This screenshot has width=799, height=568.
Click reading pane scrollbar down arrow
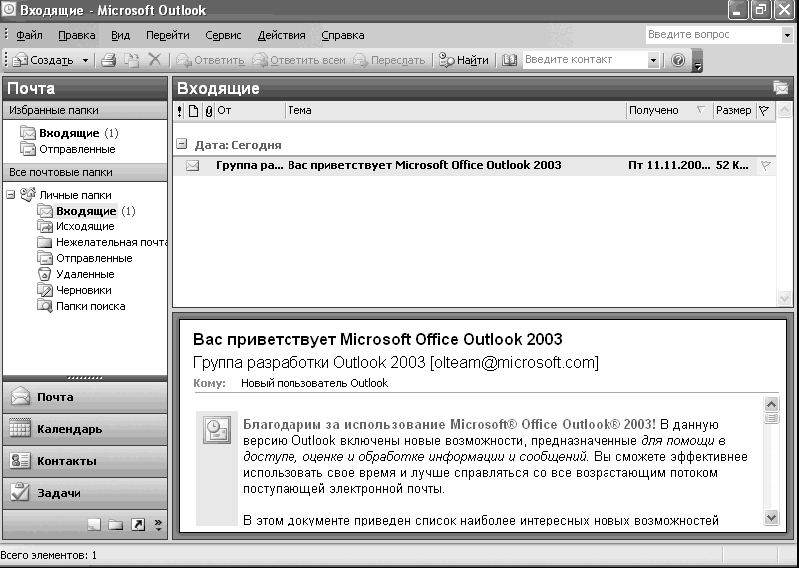771,518
